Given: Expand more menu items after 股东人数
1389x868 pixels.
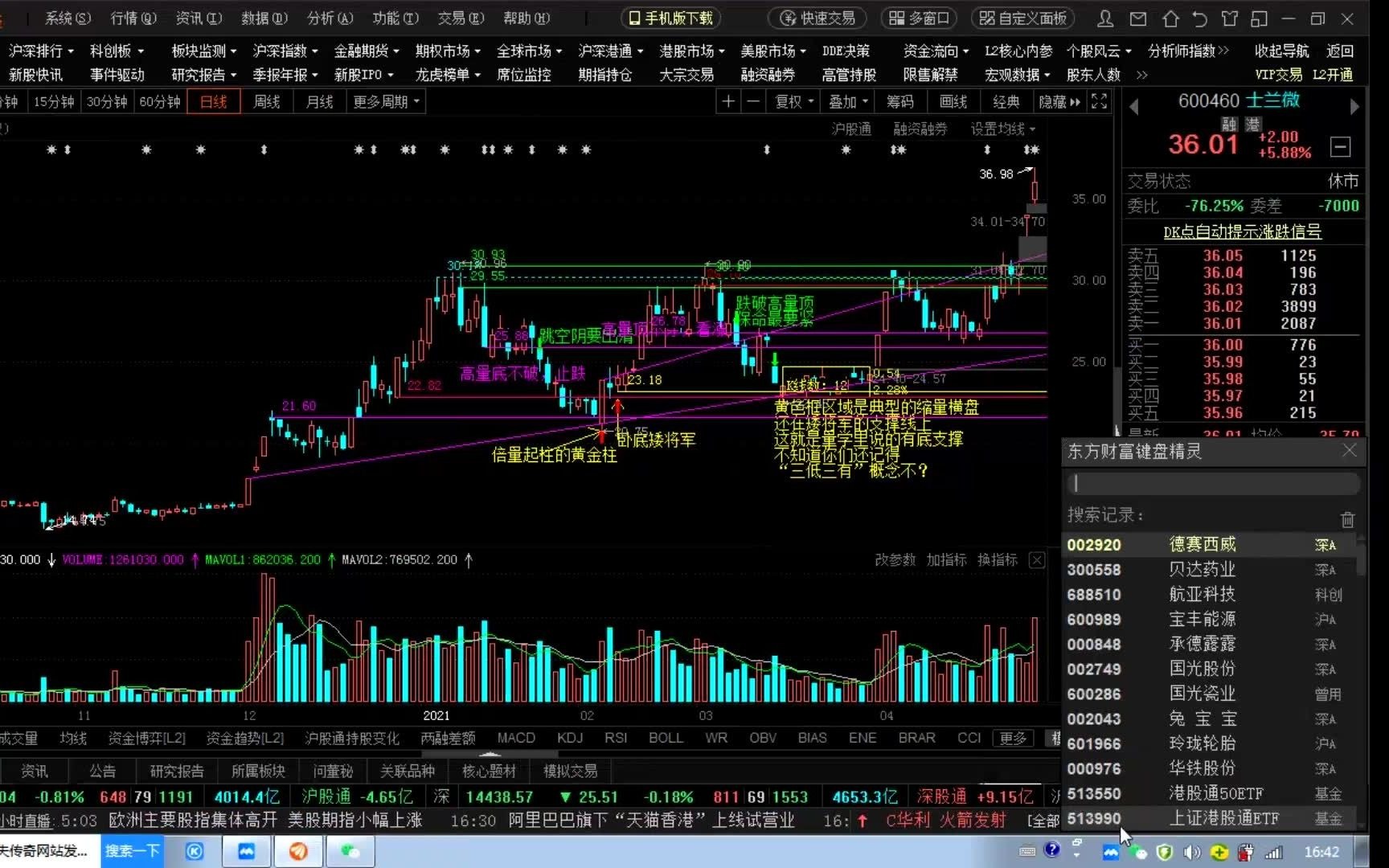Looking at the screenshot, I should point(1142,75).
